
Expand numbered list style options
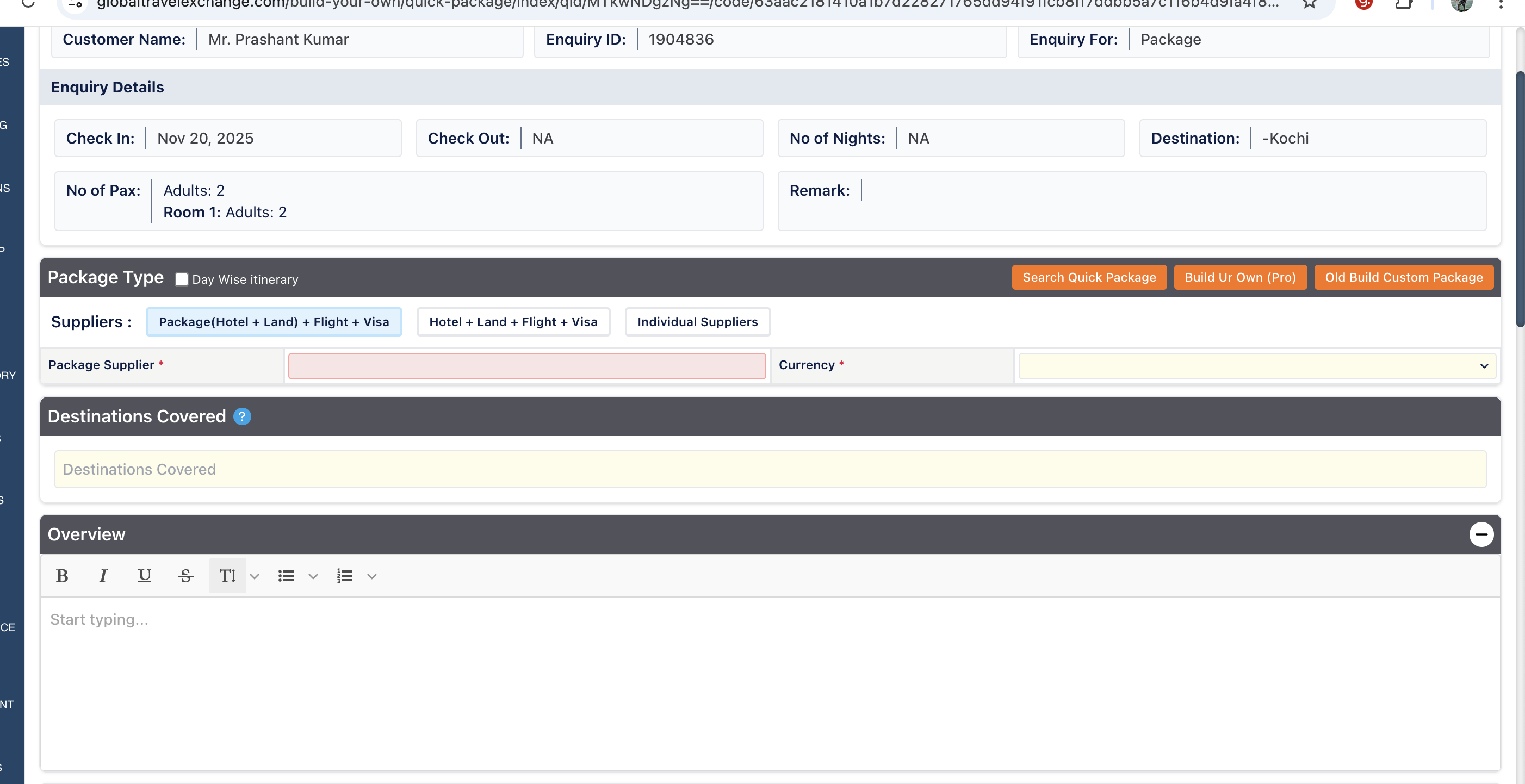(x=372, y=576)
